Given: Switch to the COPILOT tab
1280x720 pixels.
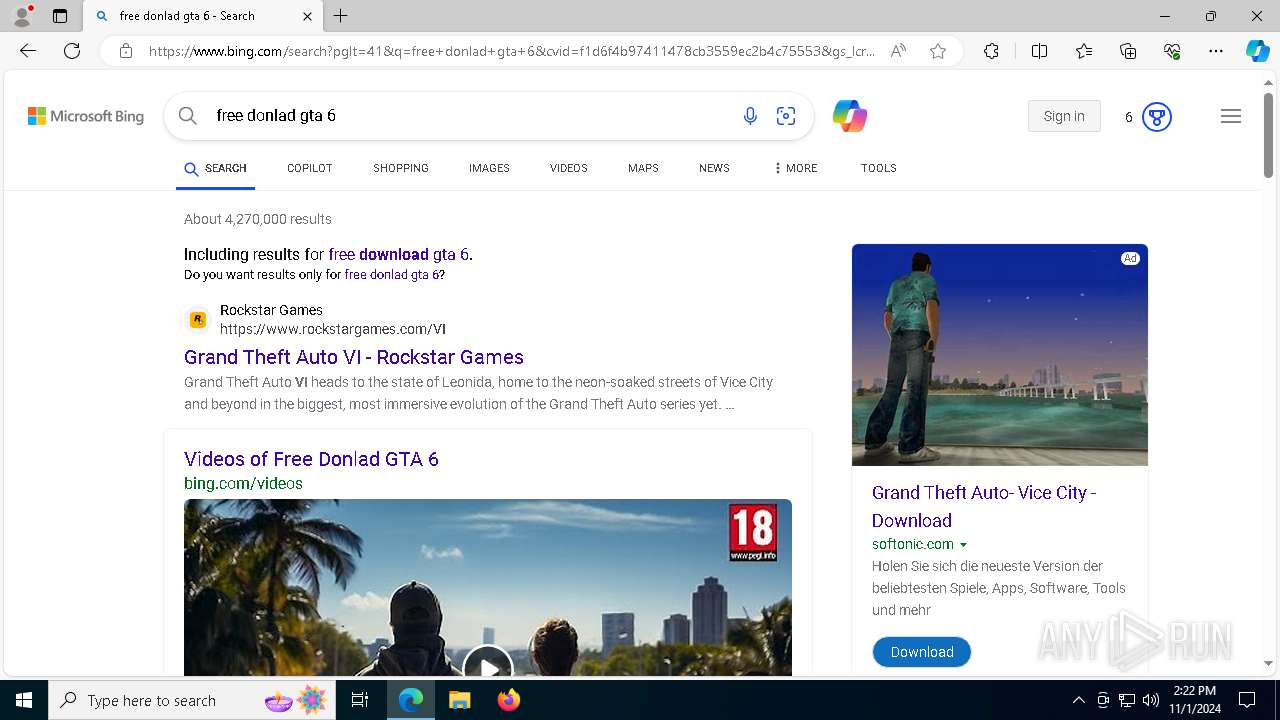Looking at the screenshot, I should click(310, 168).
